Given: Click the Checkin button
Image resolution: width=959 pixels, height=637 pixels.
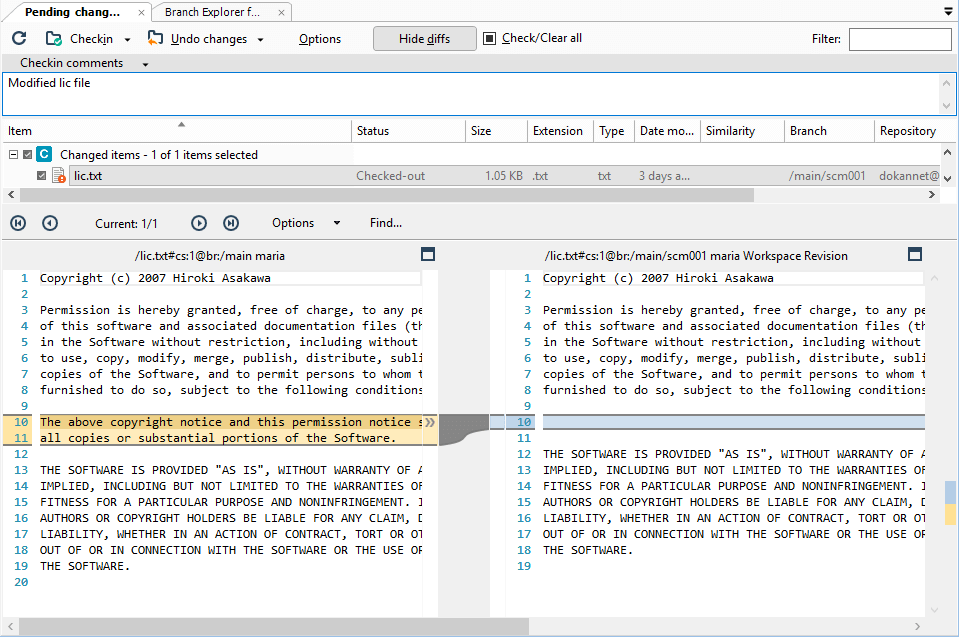Looking at the screenshot, I should (x=91, y=39).
